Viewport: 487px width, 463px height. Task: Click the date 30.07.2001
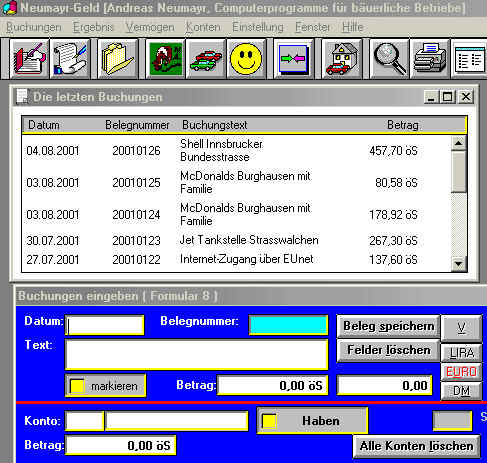pyautogui.click(x=53, y=240)
